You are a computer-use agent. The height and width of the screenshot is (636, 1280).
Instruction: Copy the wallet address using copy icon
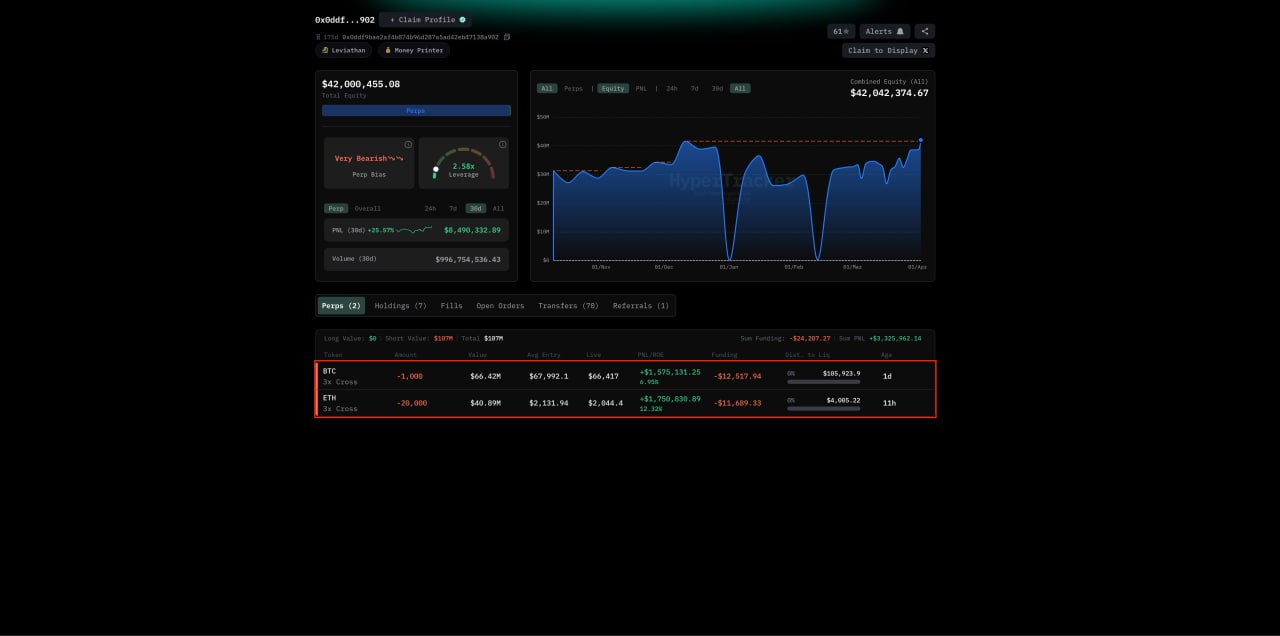click(x=507, y=37)
